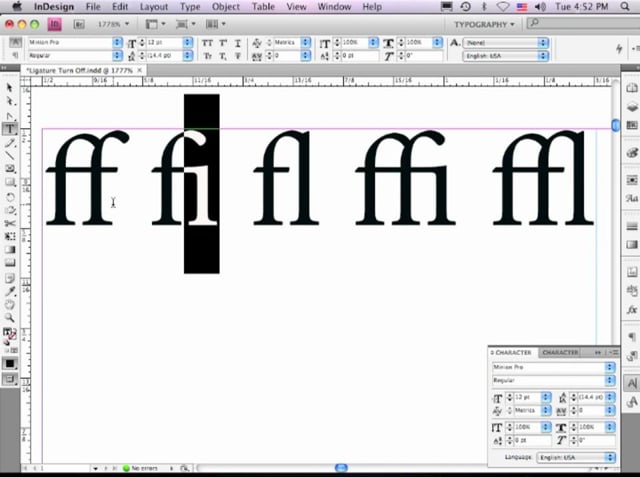This screenshot has width=640, height=477.
Task: Select the second CHARACTER panel tab
Action: pos(560,352)
